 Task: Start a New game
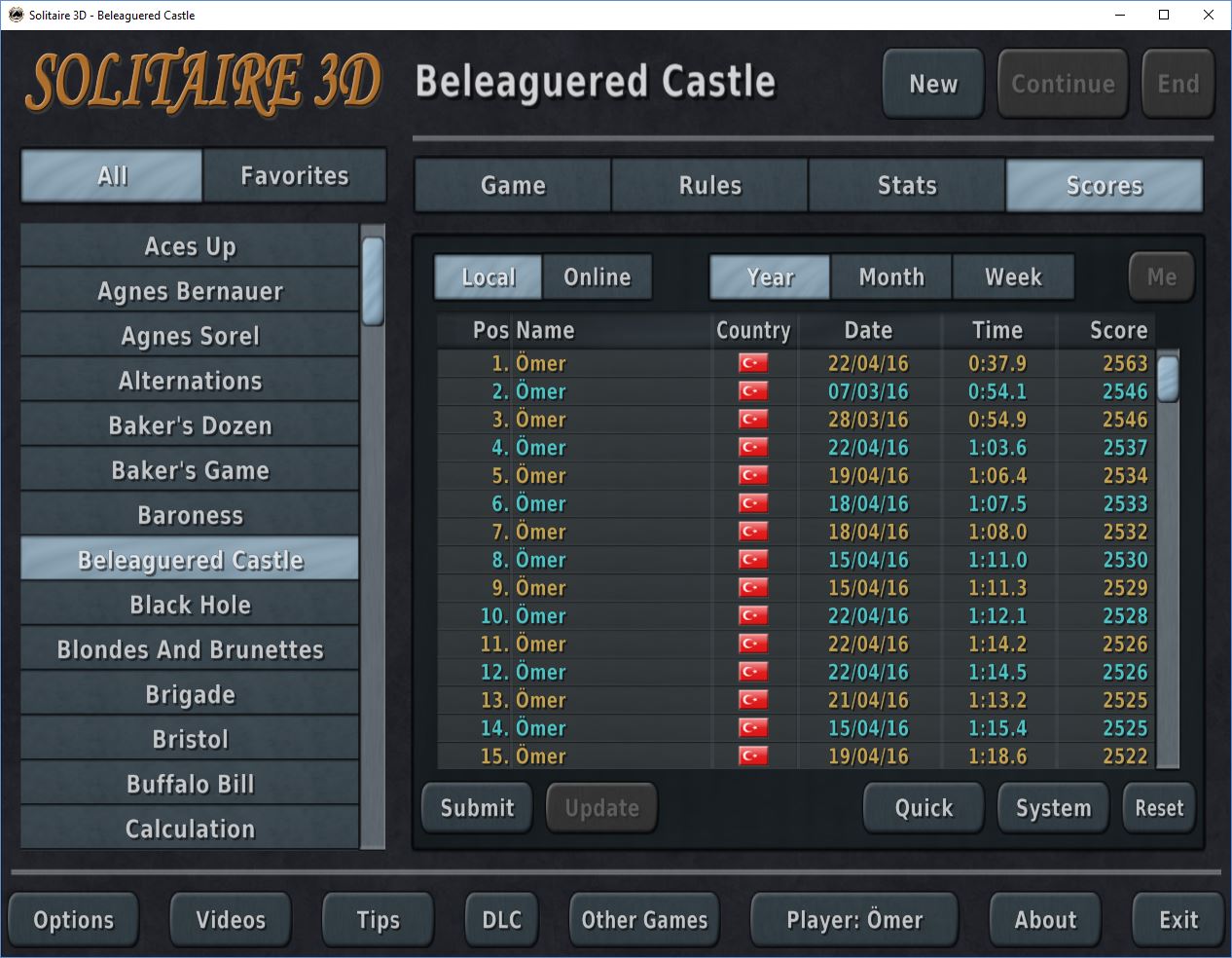pyautogui.click(x=933, y=84)
